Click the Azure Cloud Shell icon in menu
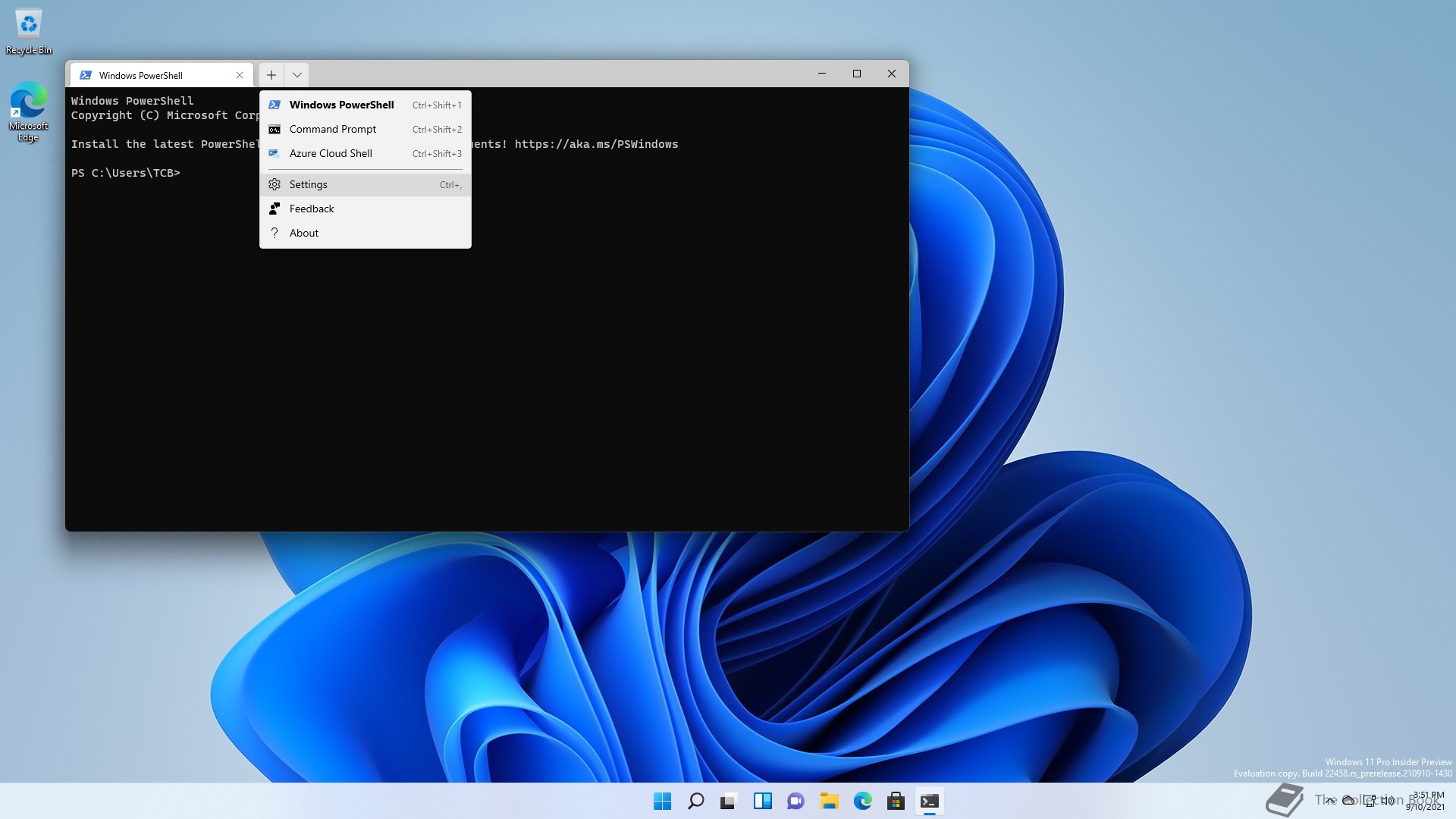Screen dimensions: 1456x819 [275, 153]
